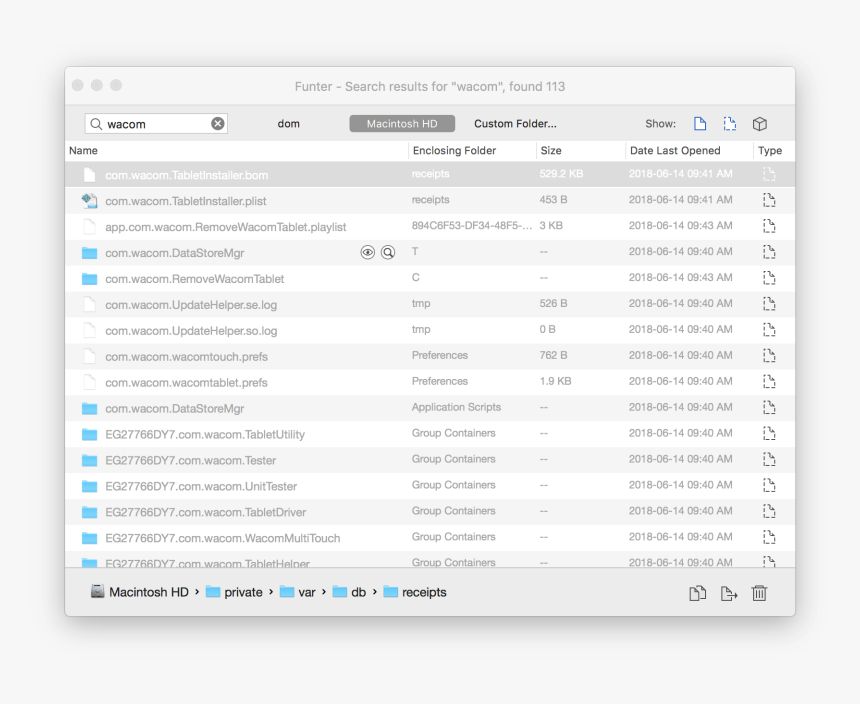Click 894C6F53-DF34-48F5 enclosing folder cell

click(x=472, y=225)
